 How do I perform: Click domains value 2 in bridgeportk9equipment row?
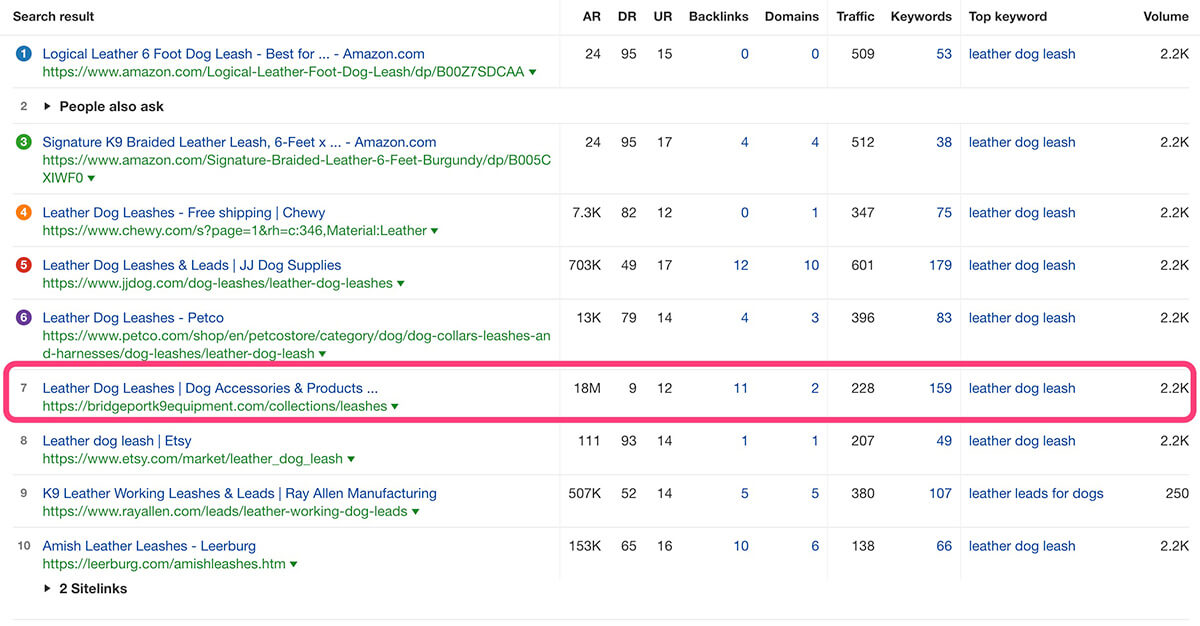(815, 388)
